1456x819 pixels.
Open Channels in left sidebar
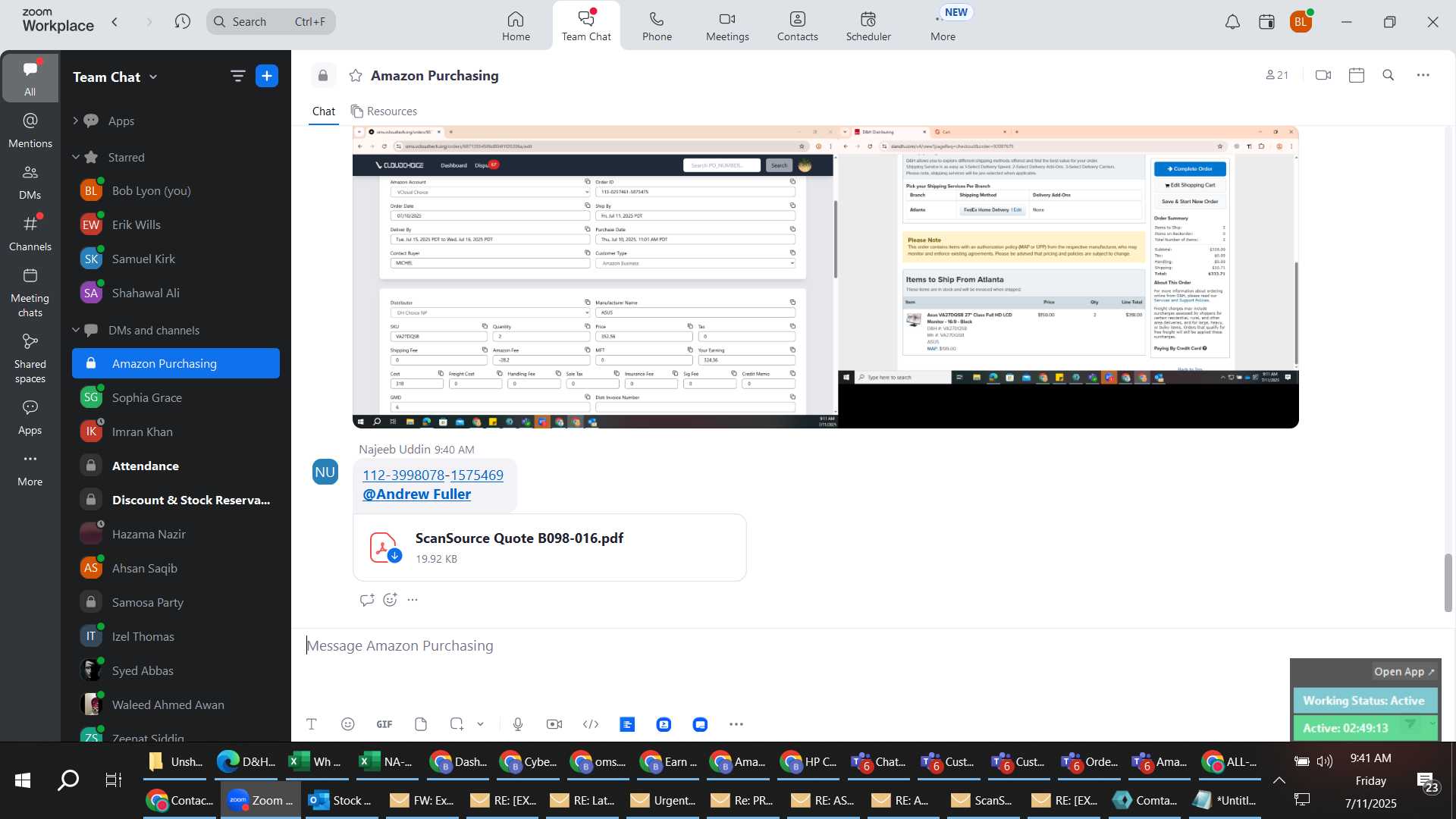[30, 233]
